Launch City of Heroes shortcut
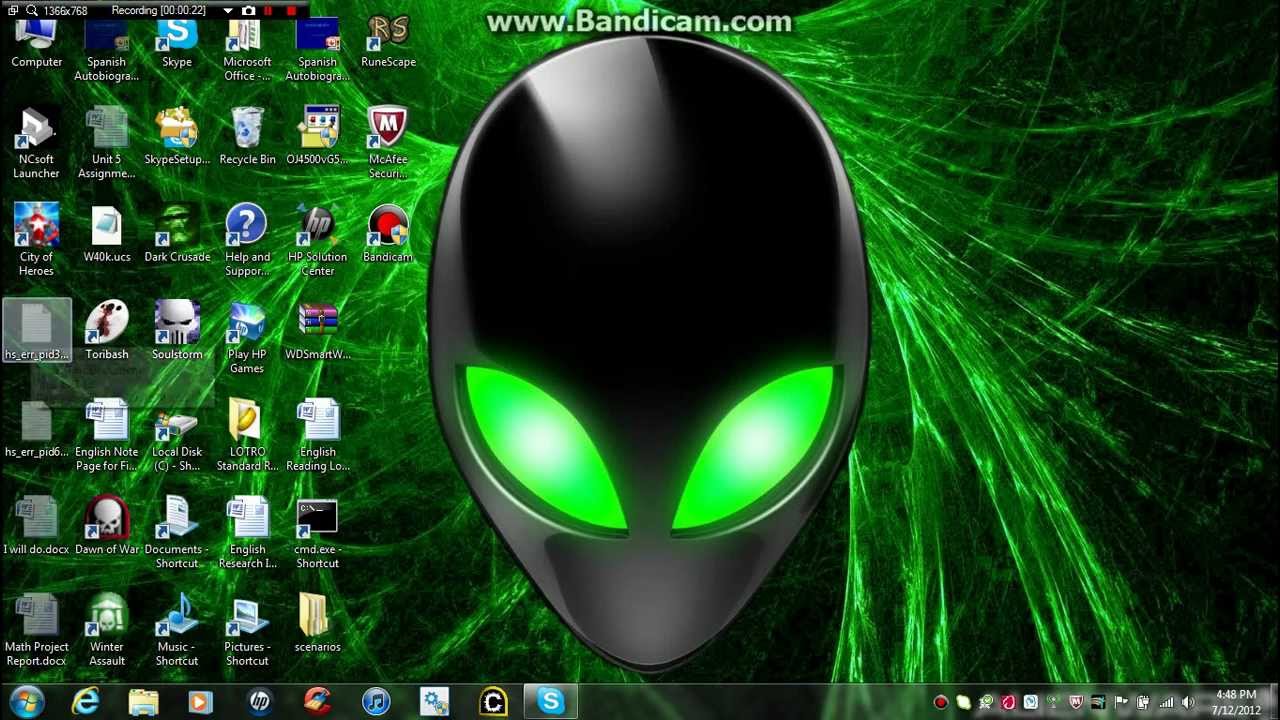 (36, 240)
